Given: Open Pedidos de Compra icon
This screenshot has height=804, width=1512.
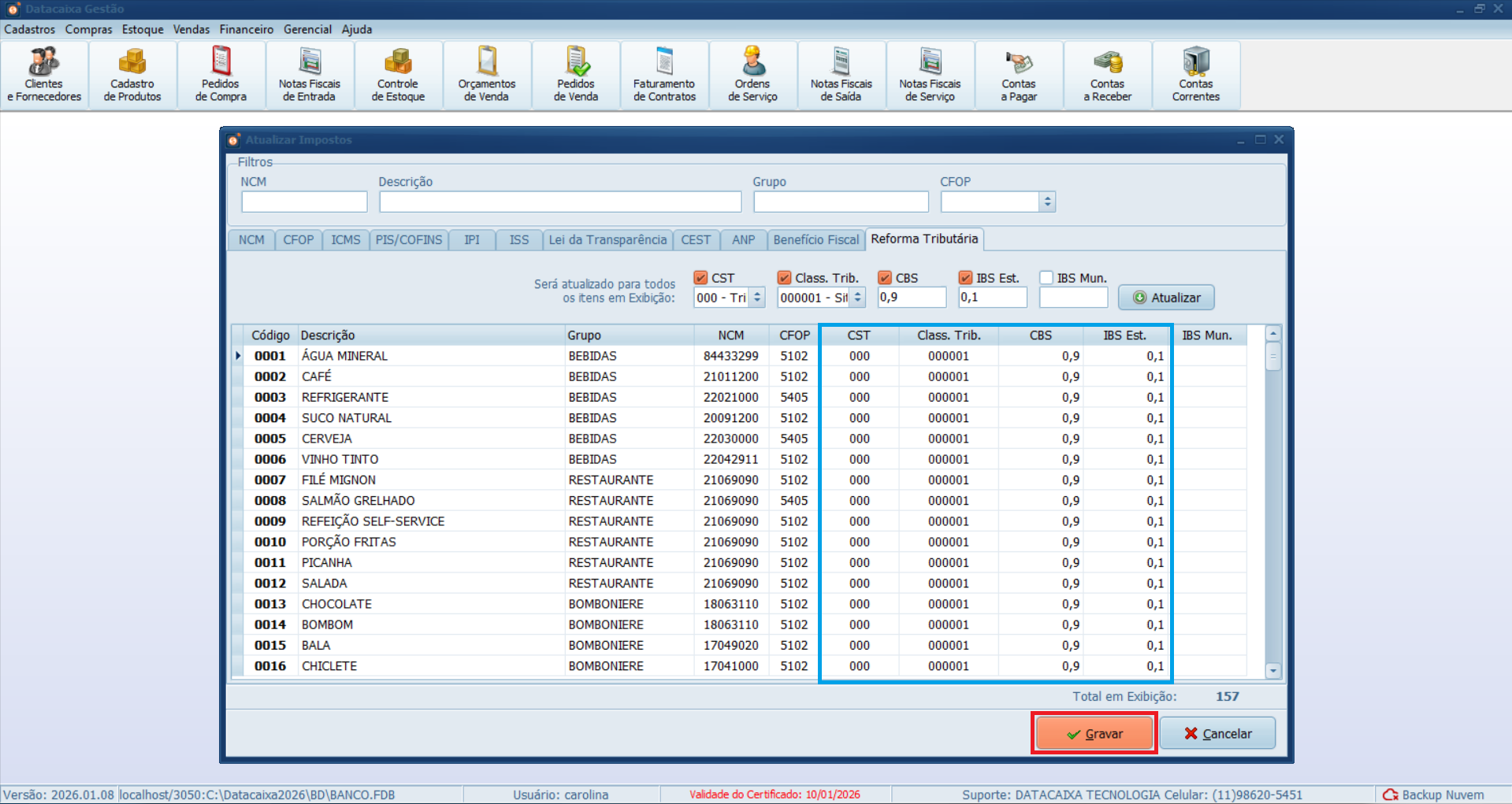Looking at the screenshot, I should [221, 76].
